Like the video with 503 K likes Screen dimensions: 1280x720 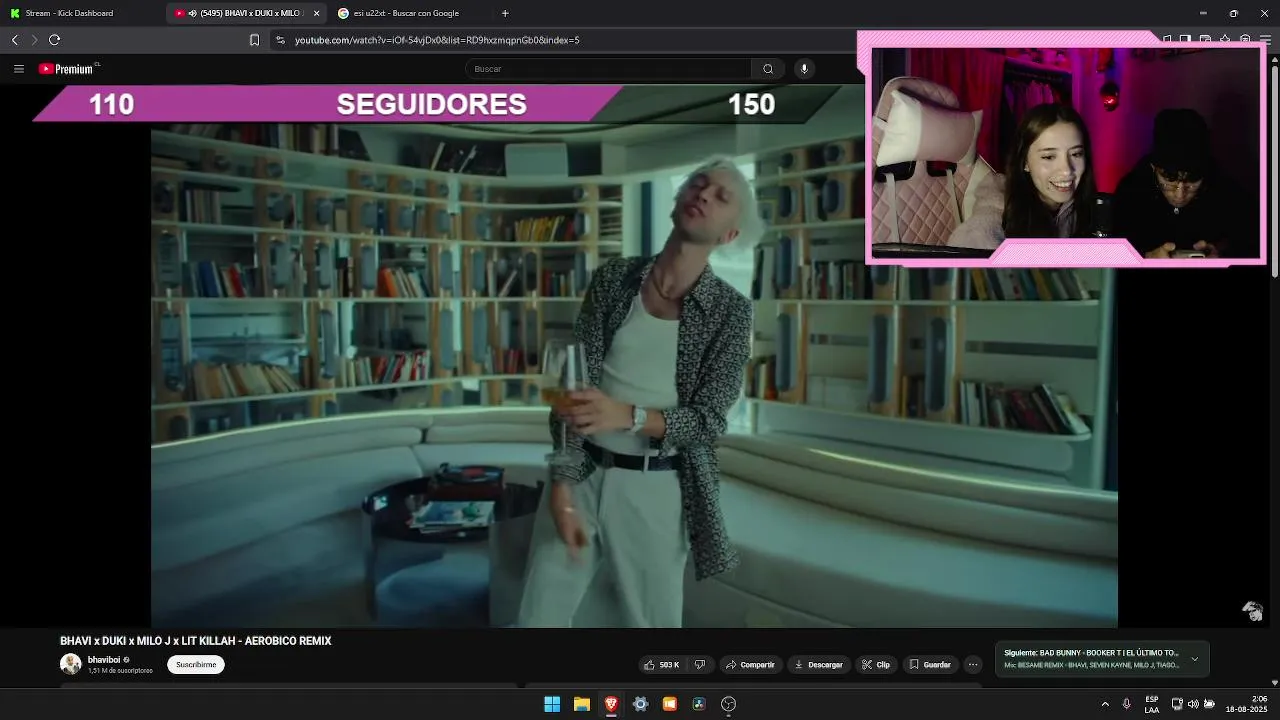click(x=661, y=665)
